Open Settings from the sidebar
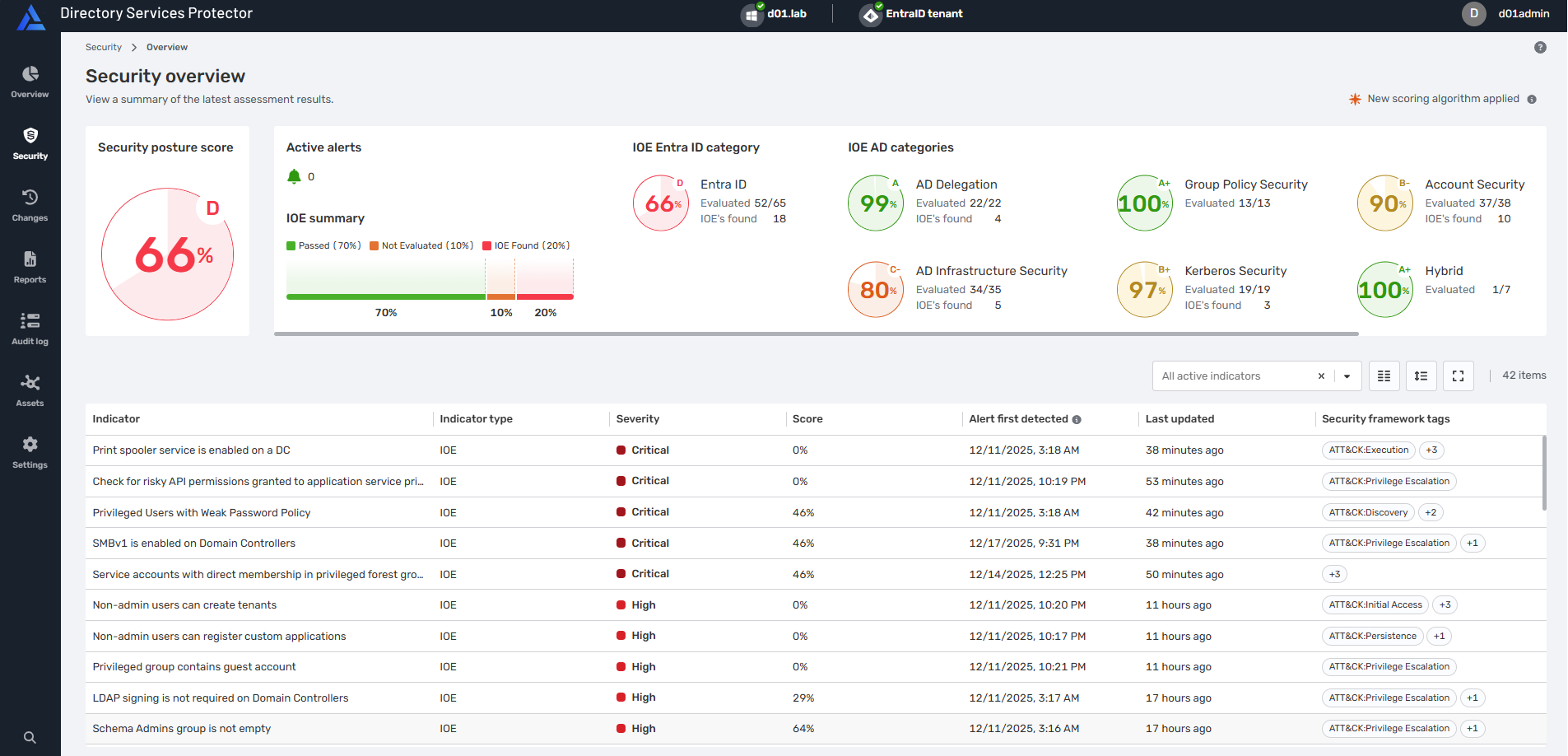Viewport: 1568px width, 756px height. coord(30,453)
